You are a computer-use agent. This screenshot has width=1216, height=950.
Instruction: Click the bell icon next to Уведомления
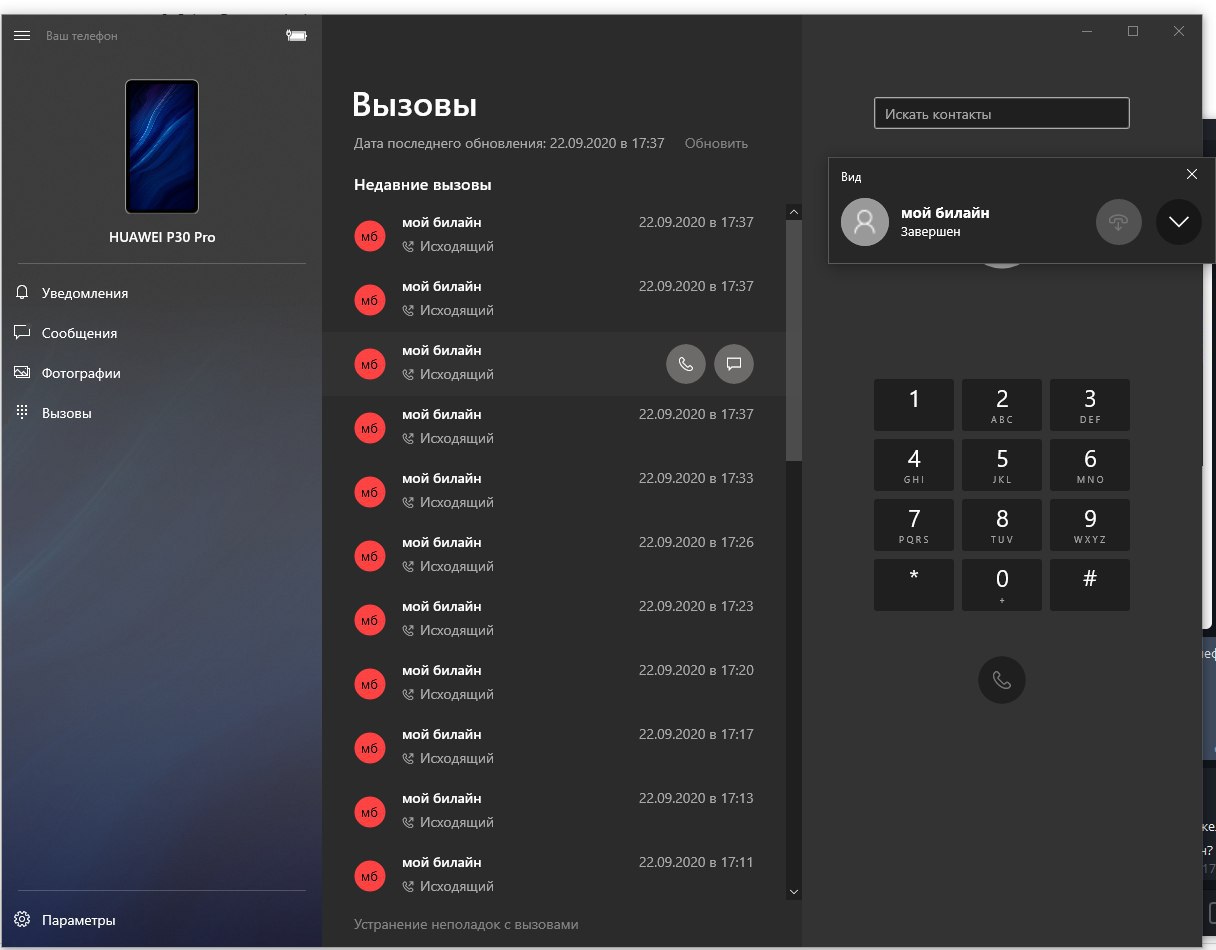click(x=22, y=293)
